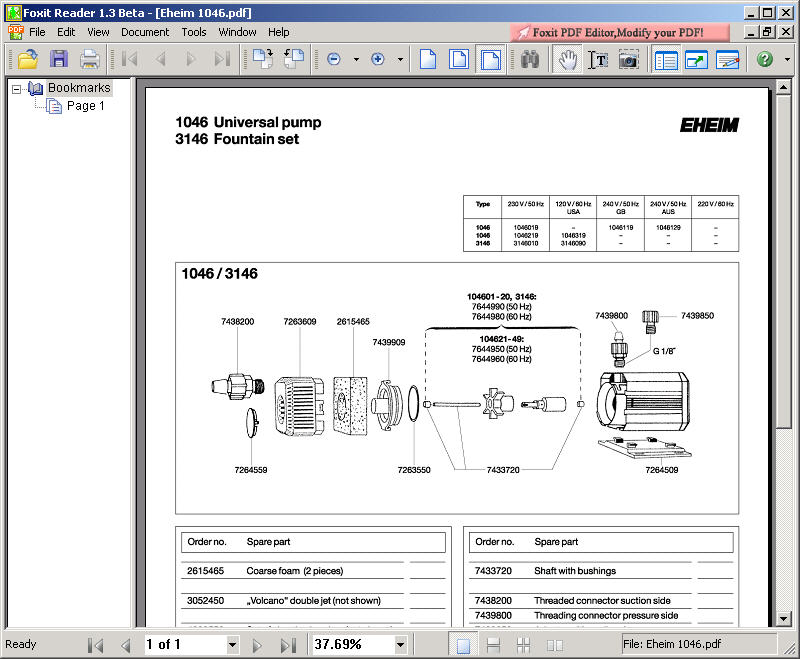Click the vertical scrollbar up arrow
The image size is (800, 659).
coord(784,87)
